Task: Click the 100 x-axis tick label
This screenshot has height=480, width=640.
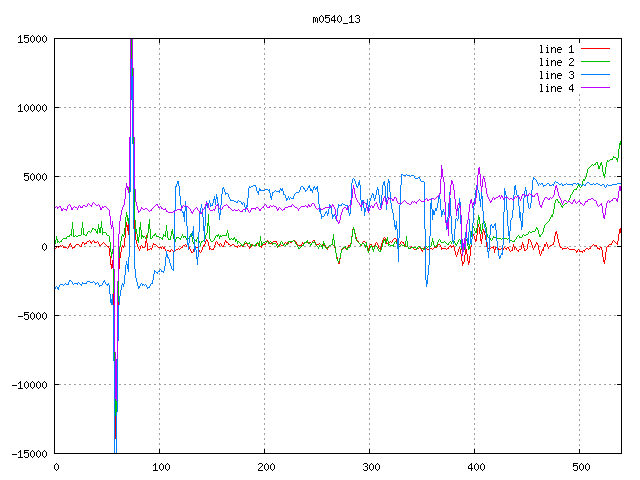Action: [160, 467]
